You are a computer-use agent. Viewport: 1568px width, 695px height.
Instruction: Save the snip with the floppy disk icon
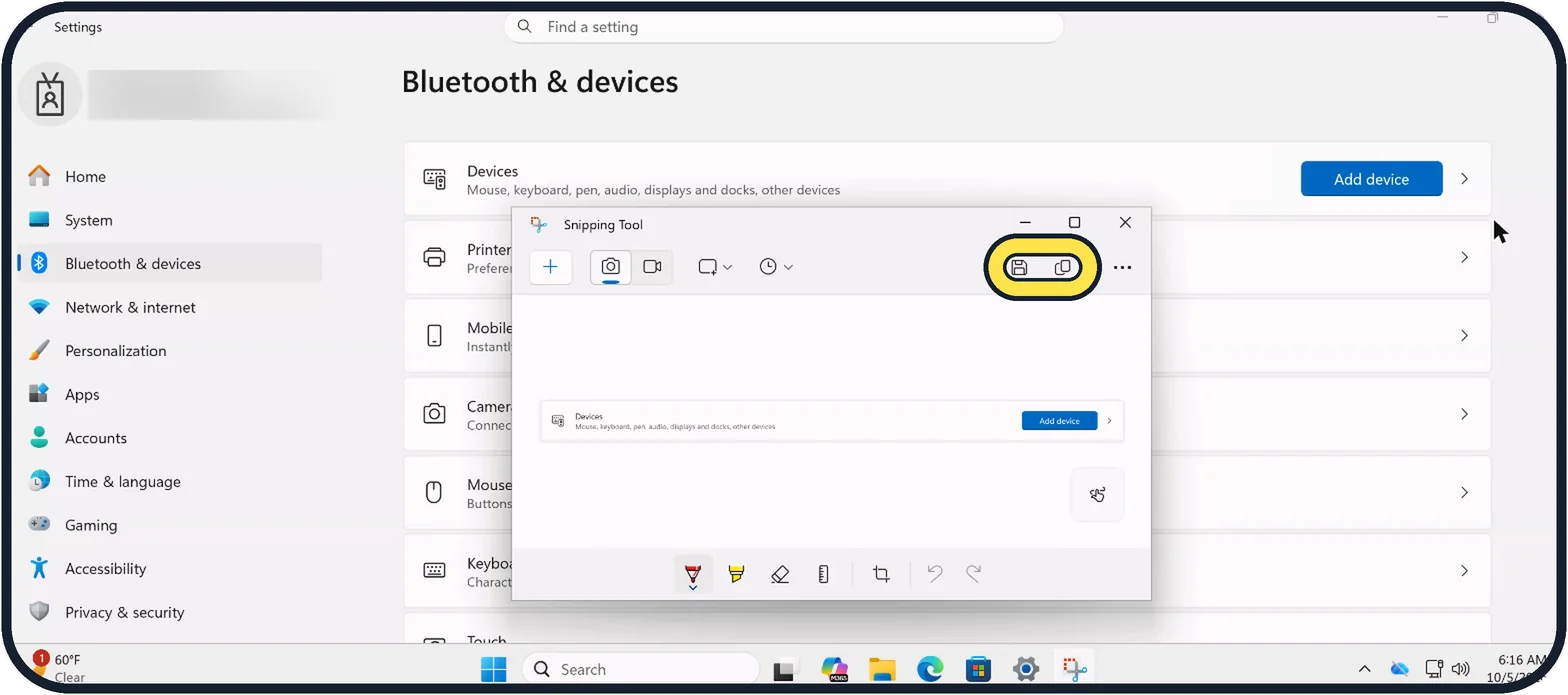pos(1019,267)
